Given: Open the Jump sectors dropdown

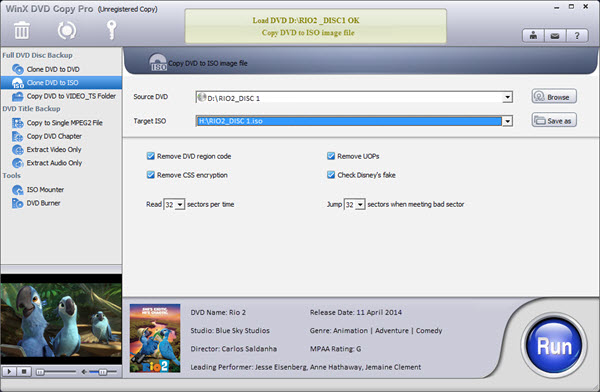Looking at the screenshot, I should [360, 205].
